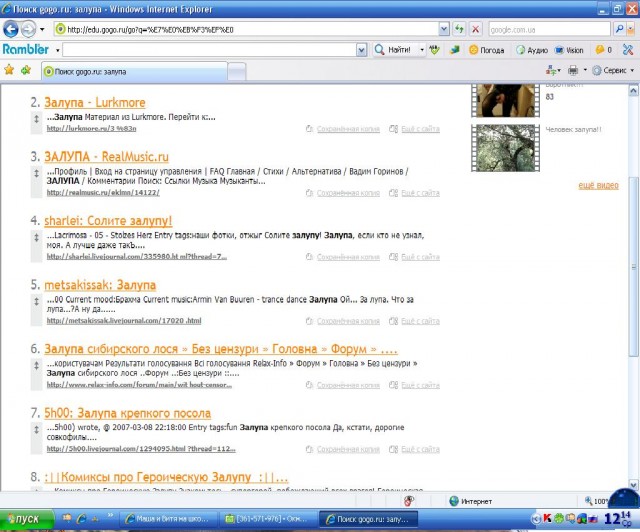Select the Поиск gogo.ru: залупа tab
Viewport: 640px width, 532px height.
click(x=135, y=71)
